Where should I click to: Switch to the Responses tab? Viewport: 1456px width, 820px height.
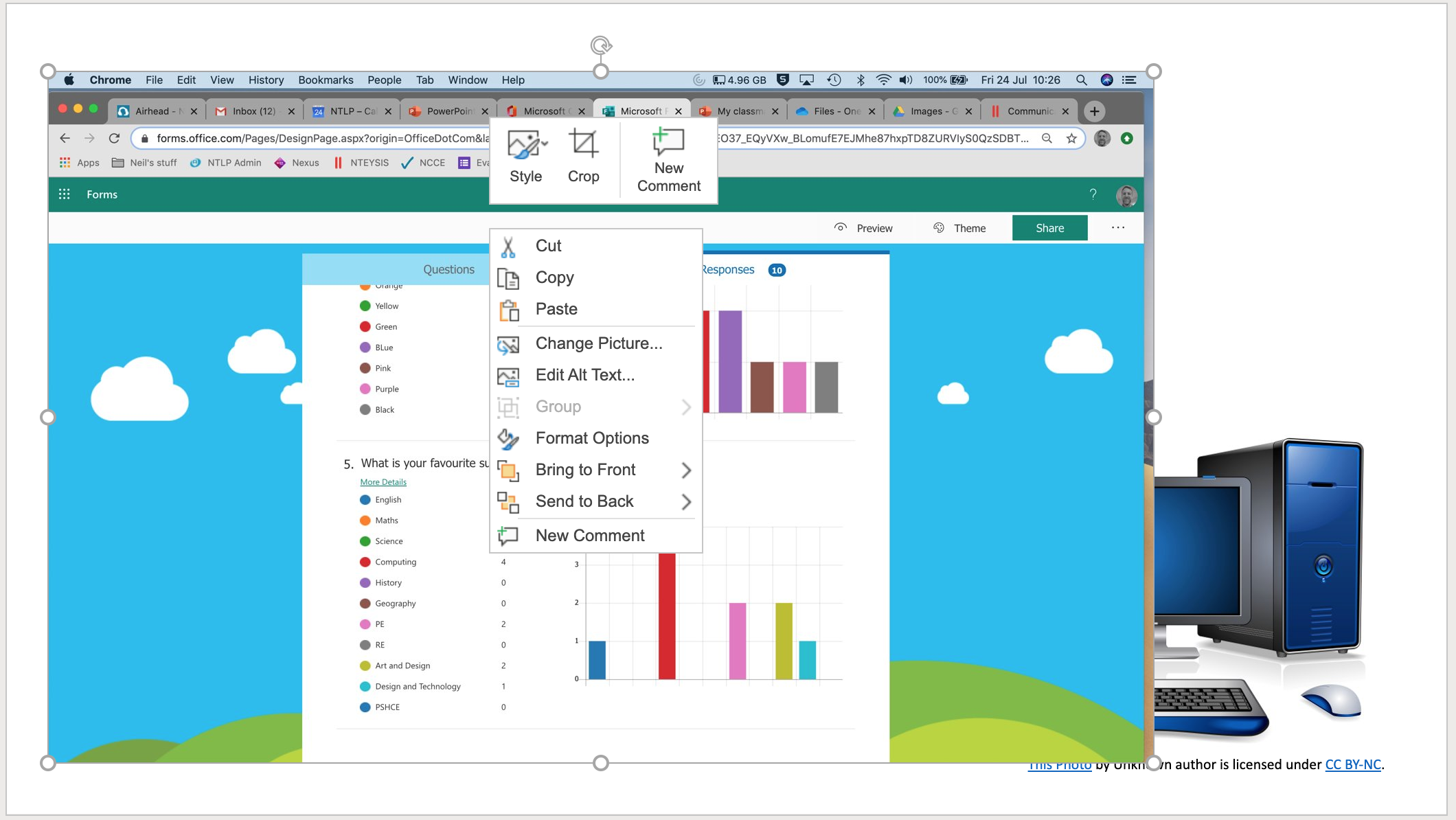click(x=728, y=270)
